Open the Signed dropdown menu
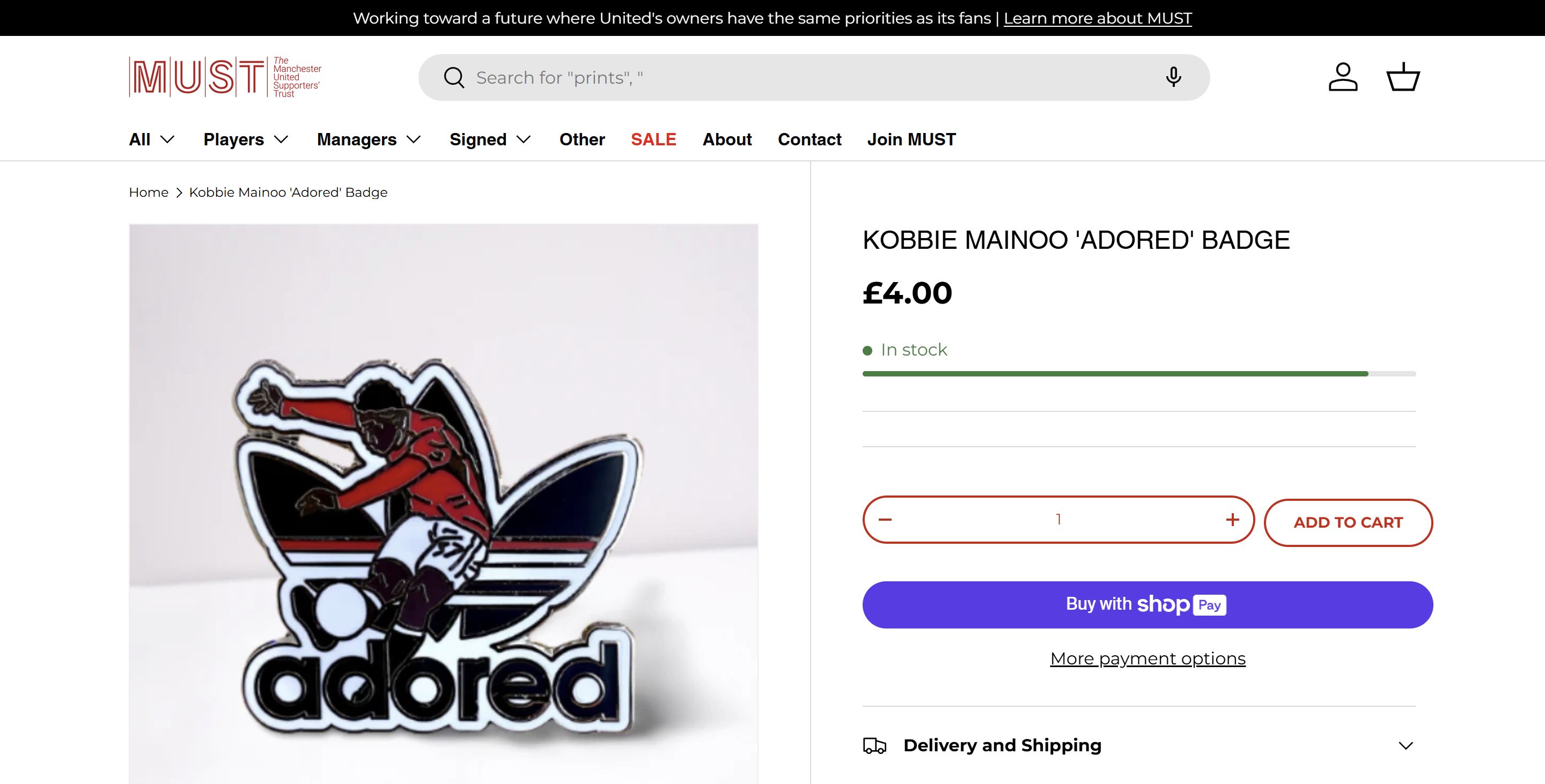1545x784 pixels. tap(490, 139)
